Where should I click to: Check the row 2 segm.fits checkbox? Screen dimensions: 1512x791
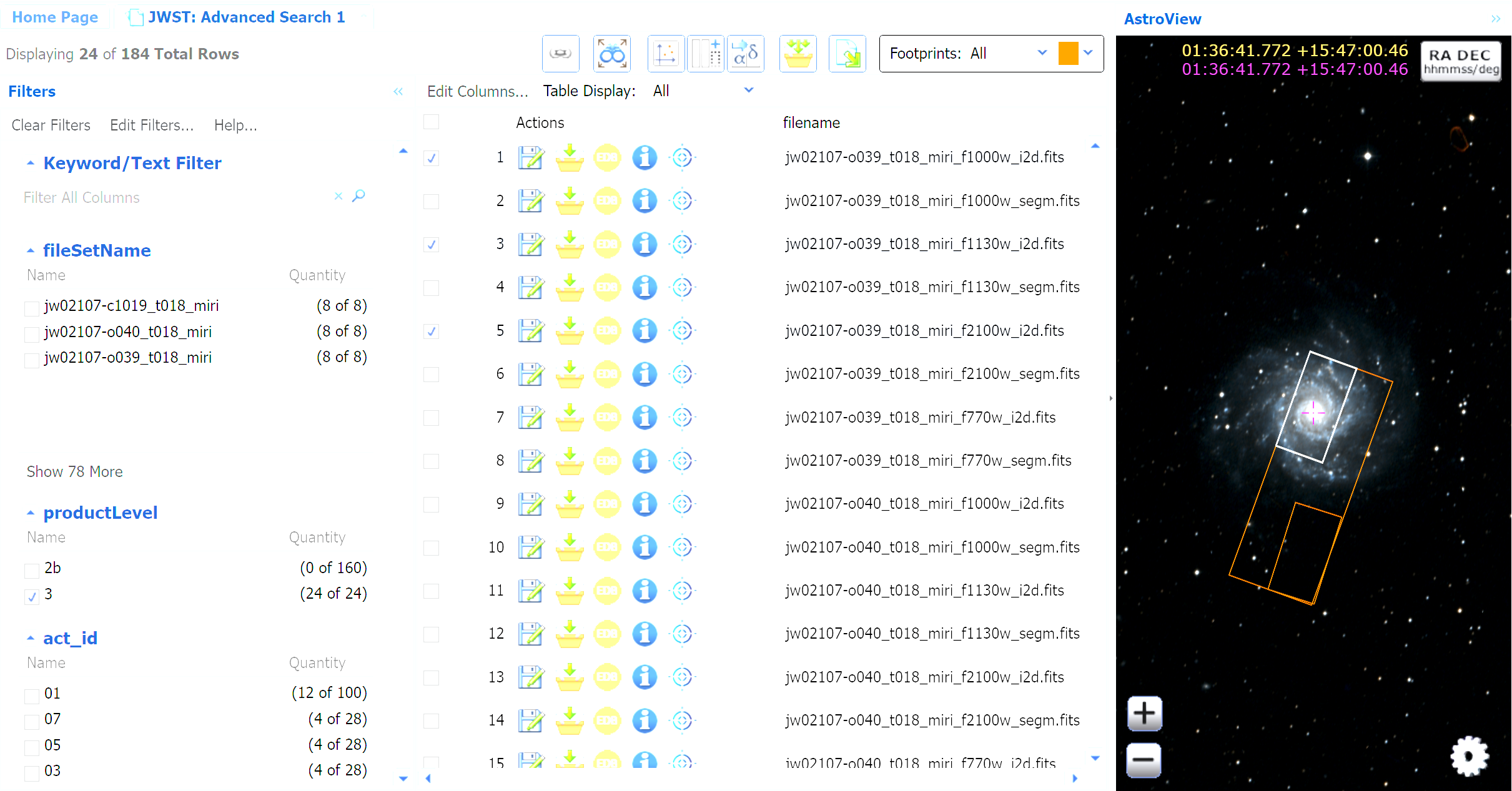tap(431, 202)
